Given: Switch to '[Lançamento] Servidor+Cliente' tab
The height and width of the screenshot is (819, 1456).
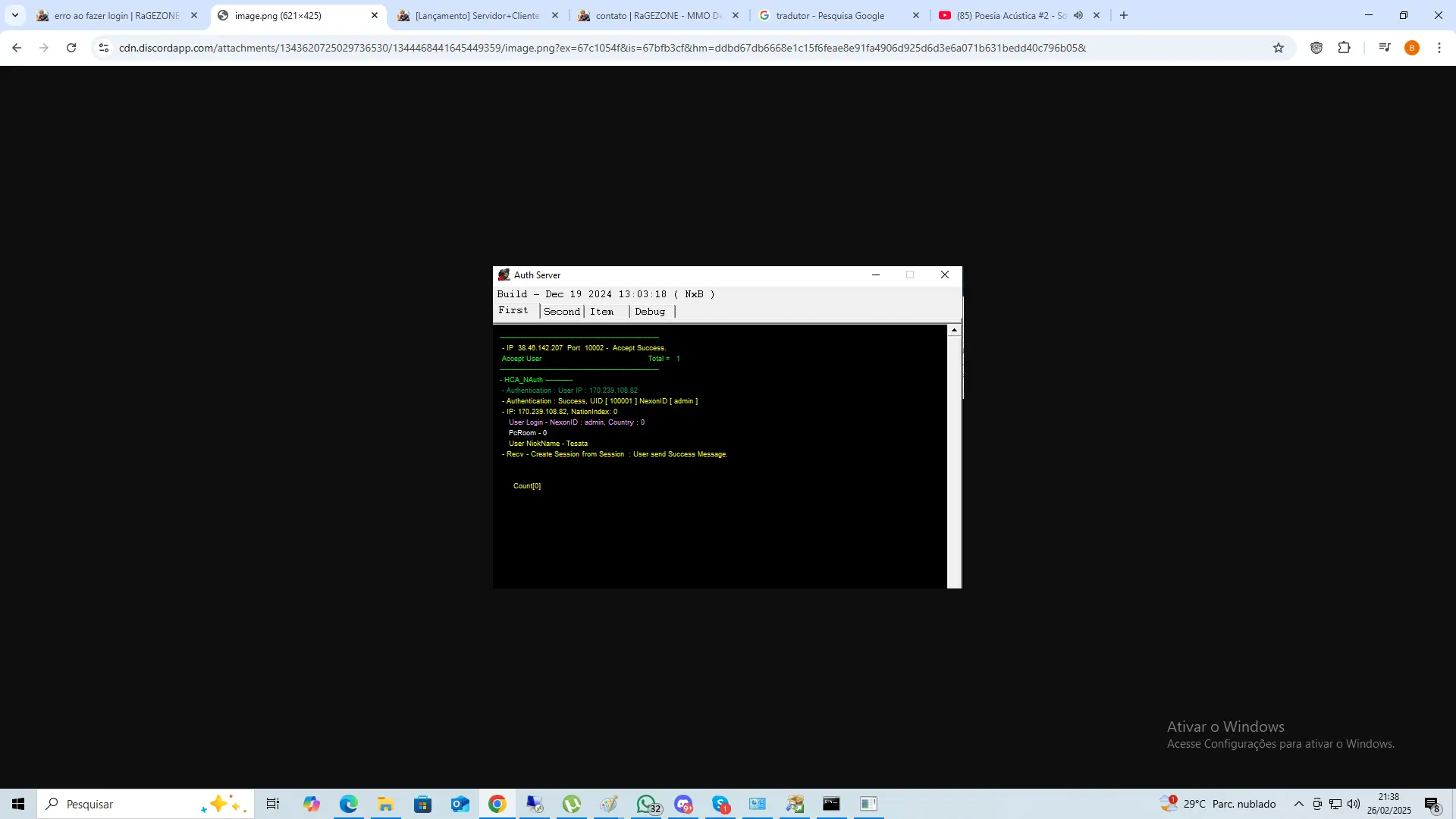Looking at the screenshot, I should (479, 15).
